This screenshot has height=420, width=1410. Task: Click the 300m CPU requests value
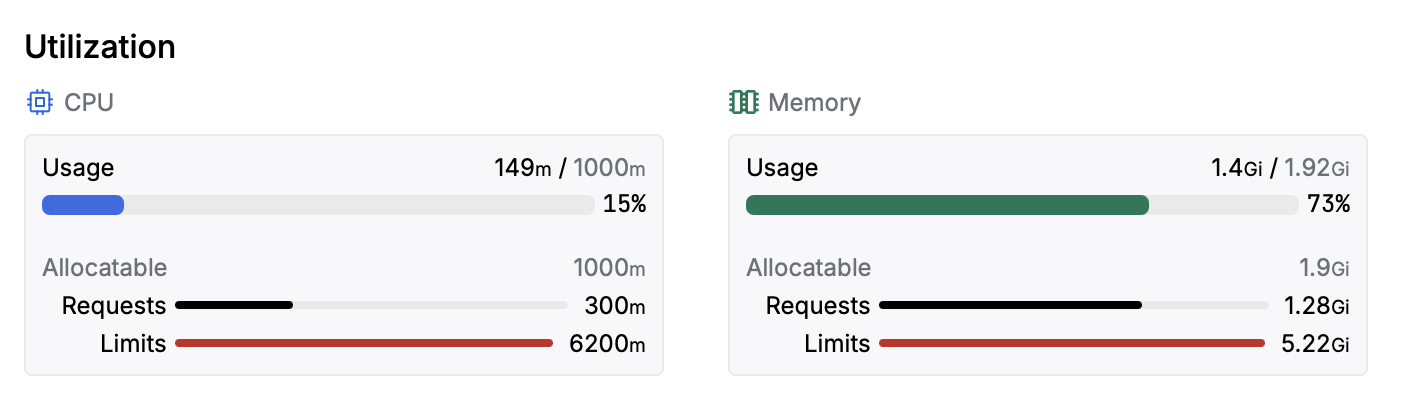[x=615, y=306]
